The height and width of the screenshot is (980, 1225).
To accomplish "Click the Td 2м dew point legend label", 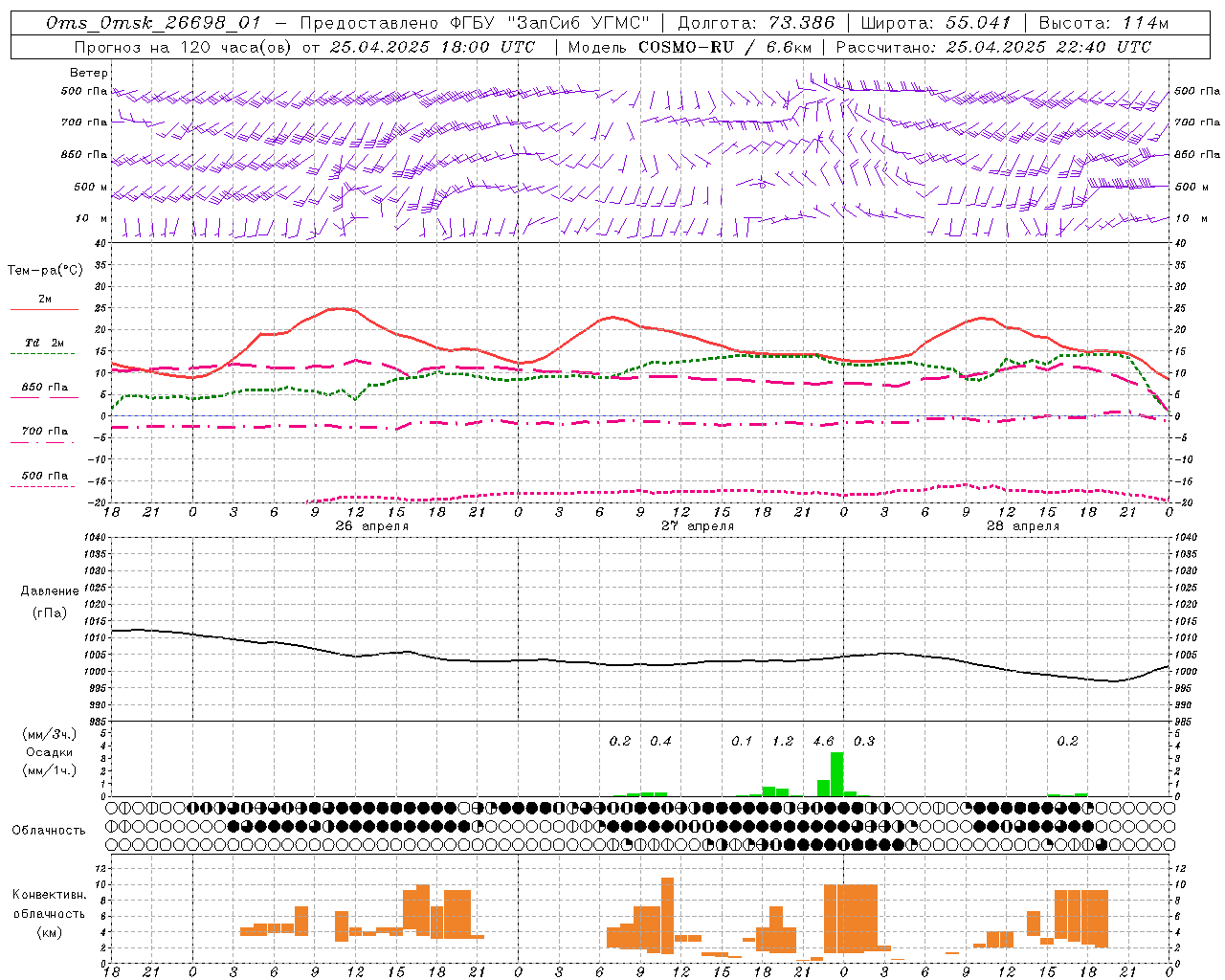I will (45, 343).
